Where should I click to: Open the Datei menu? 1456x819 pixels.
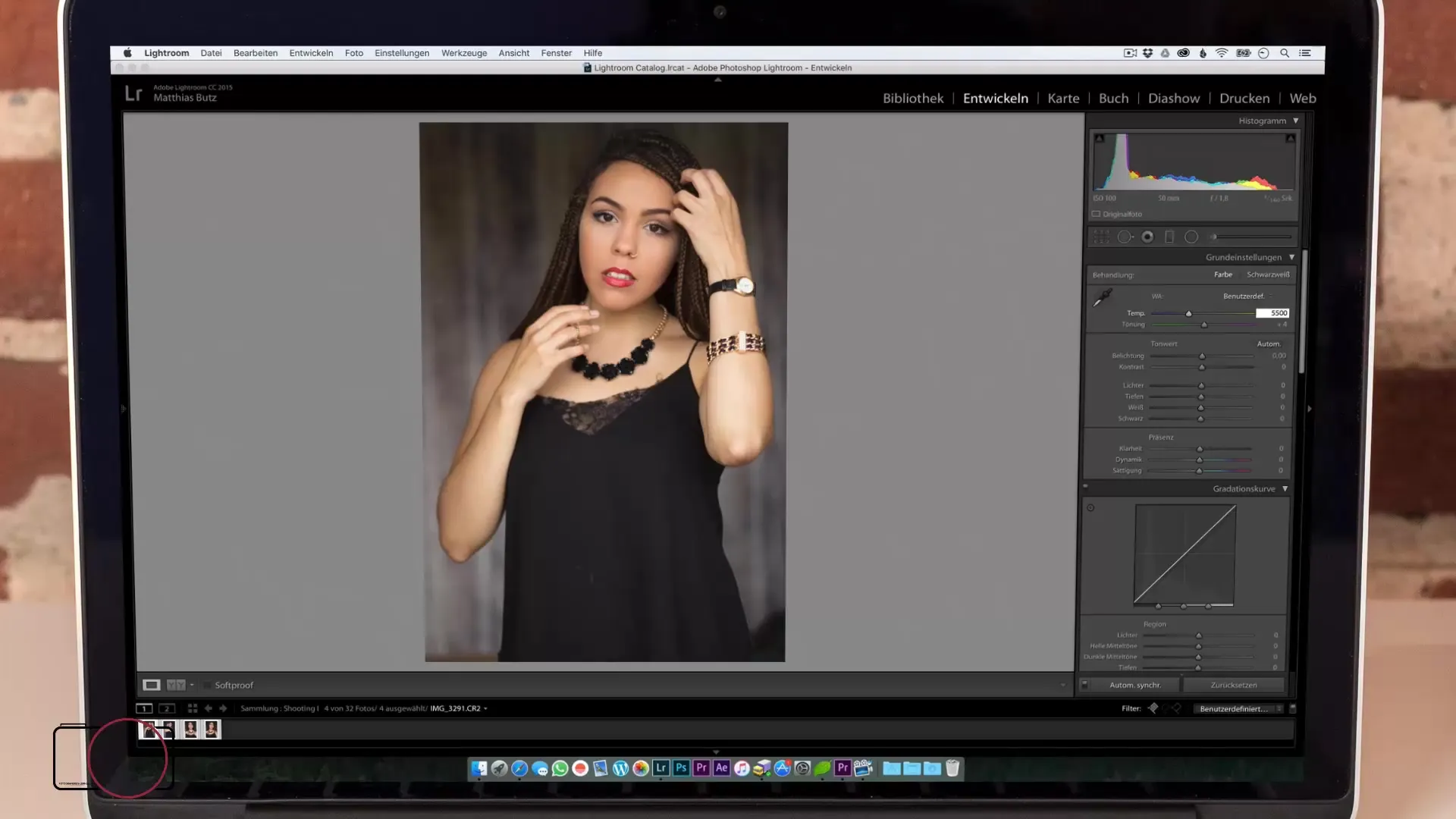click(211, 53)
